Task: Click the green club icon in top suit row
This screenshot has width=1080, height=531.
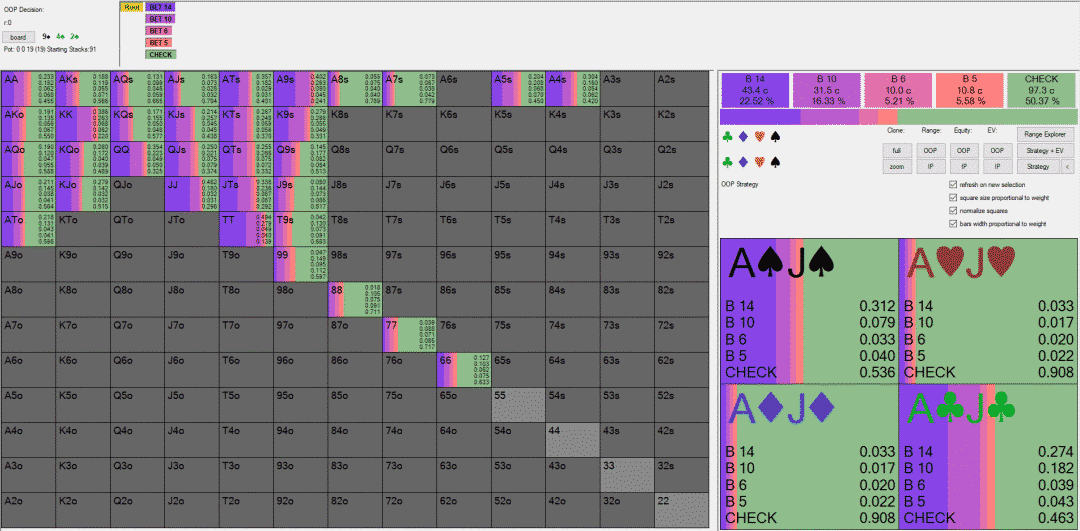Action: coord(726,136)
